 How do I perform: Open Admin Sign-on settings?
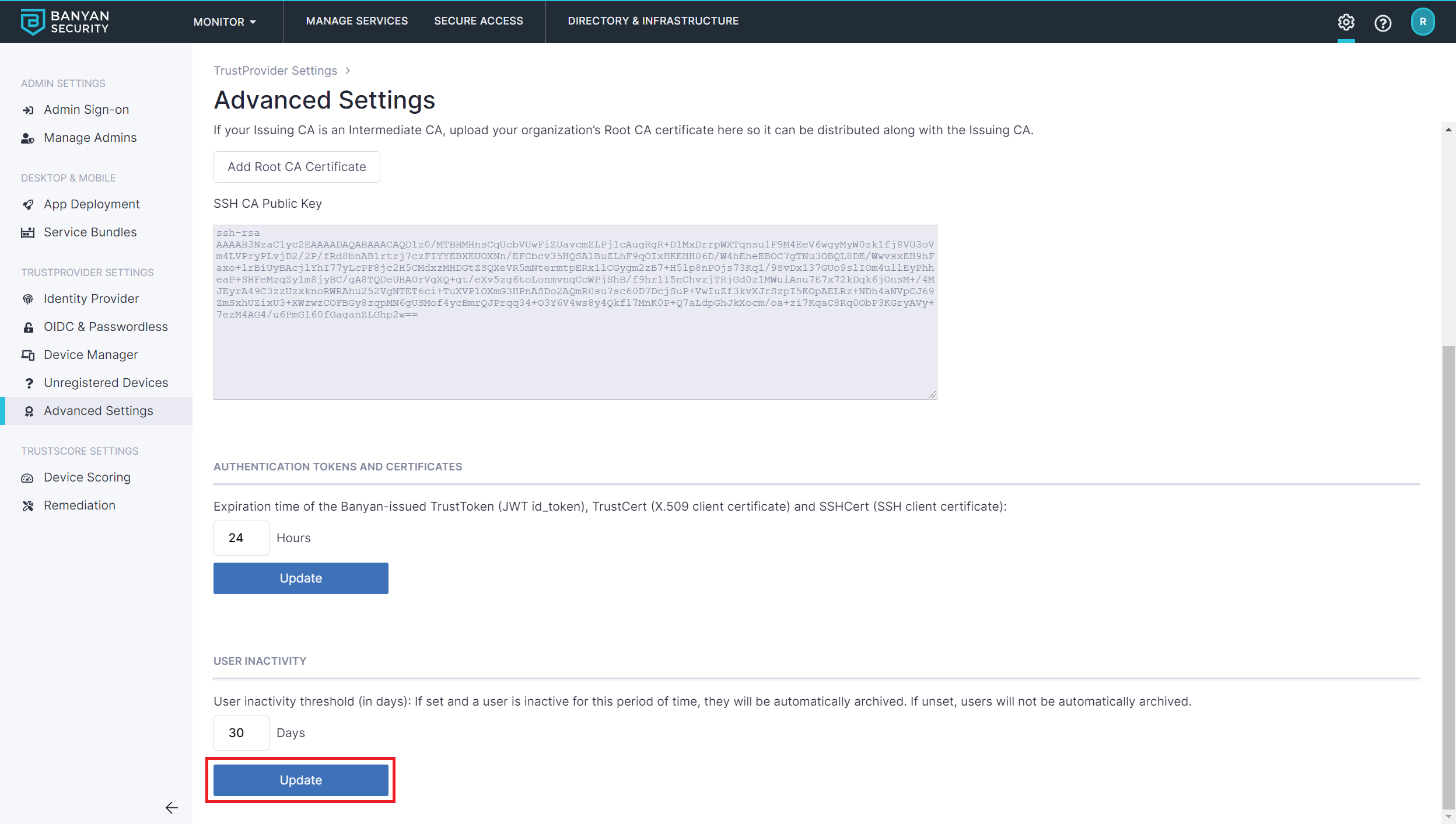(86, 110)
